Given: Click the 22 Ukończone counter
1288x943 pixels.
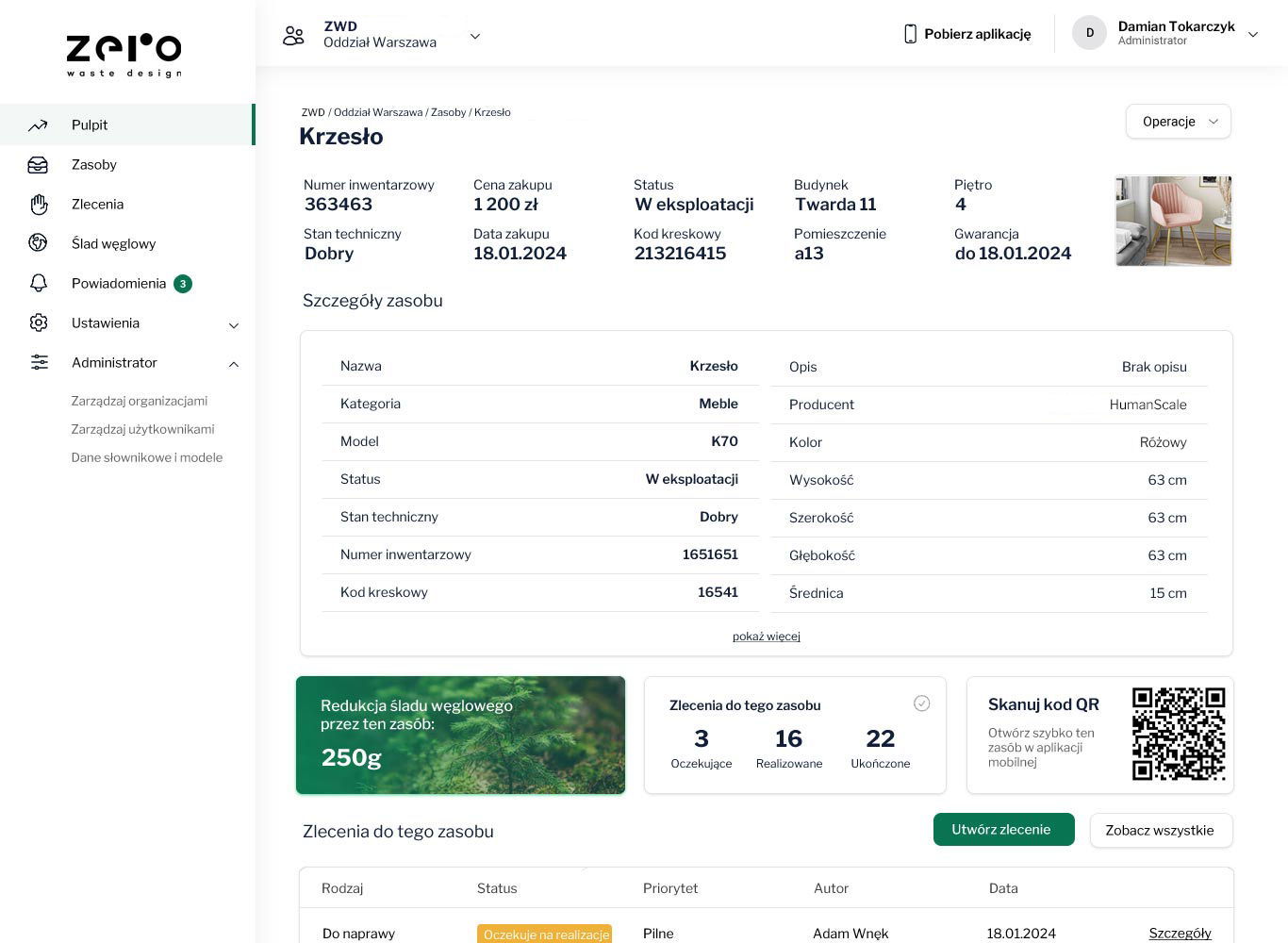Looking at the screenshot, I should 881,749.
